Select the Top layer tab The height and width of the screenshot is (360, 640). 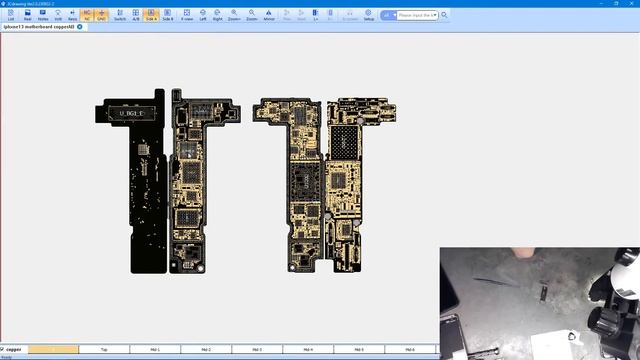(104, 349)
